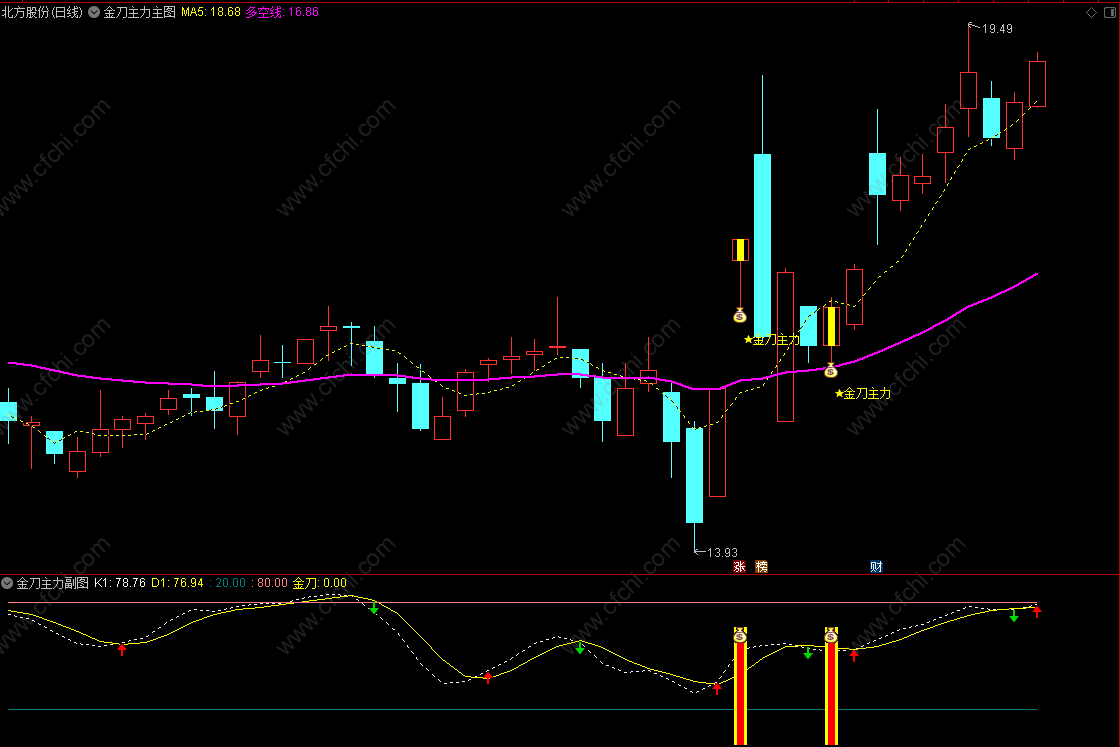Click the first yellow signal candle
Viewport: 1120px width, 747px height.
coord(740,250)
